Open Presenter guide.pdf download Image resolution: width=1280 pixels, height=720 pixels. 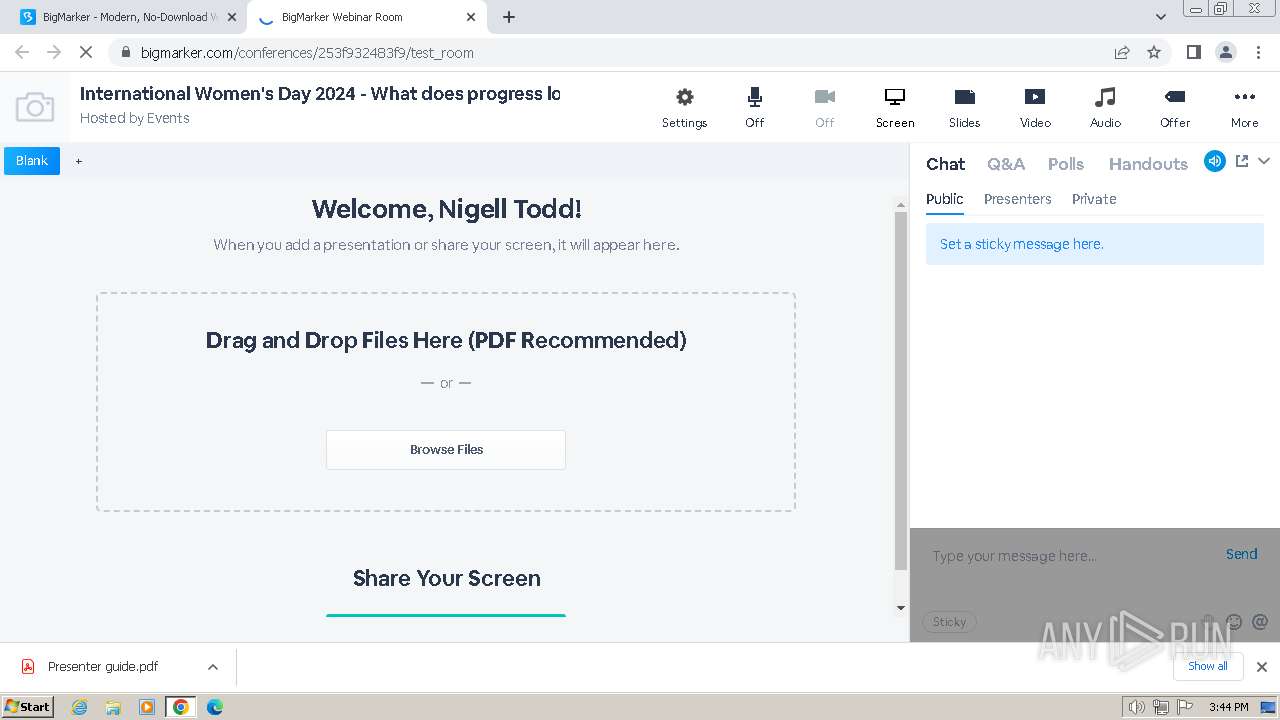coord(103,667)
